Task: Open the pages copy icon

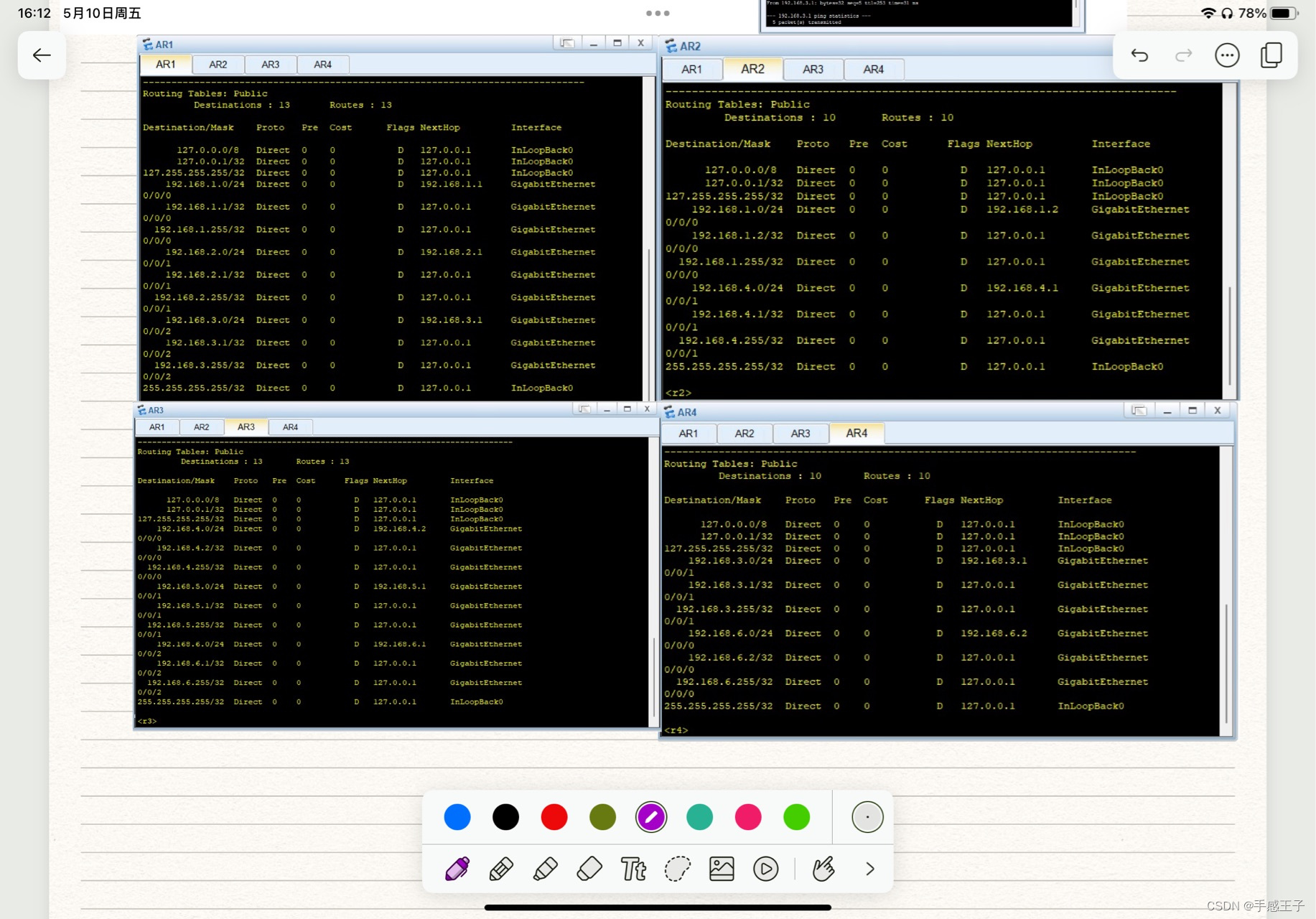Action: 1271,55
